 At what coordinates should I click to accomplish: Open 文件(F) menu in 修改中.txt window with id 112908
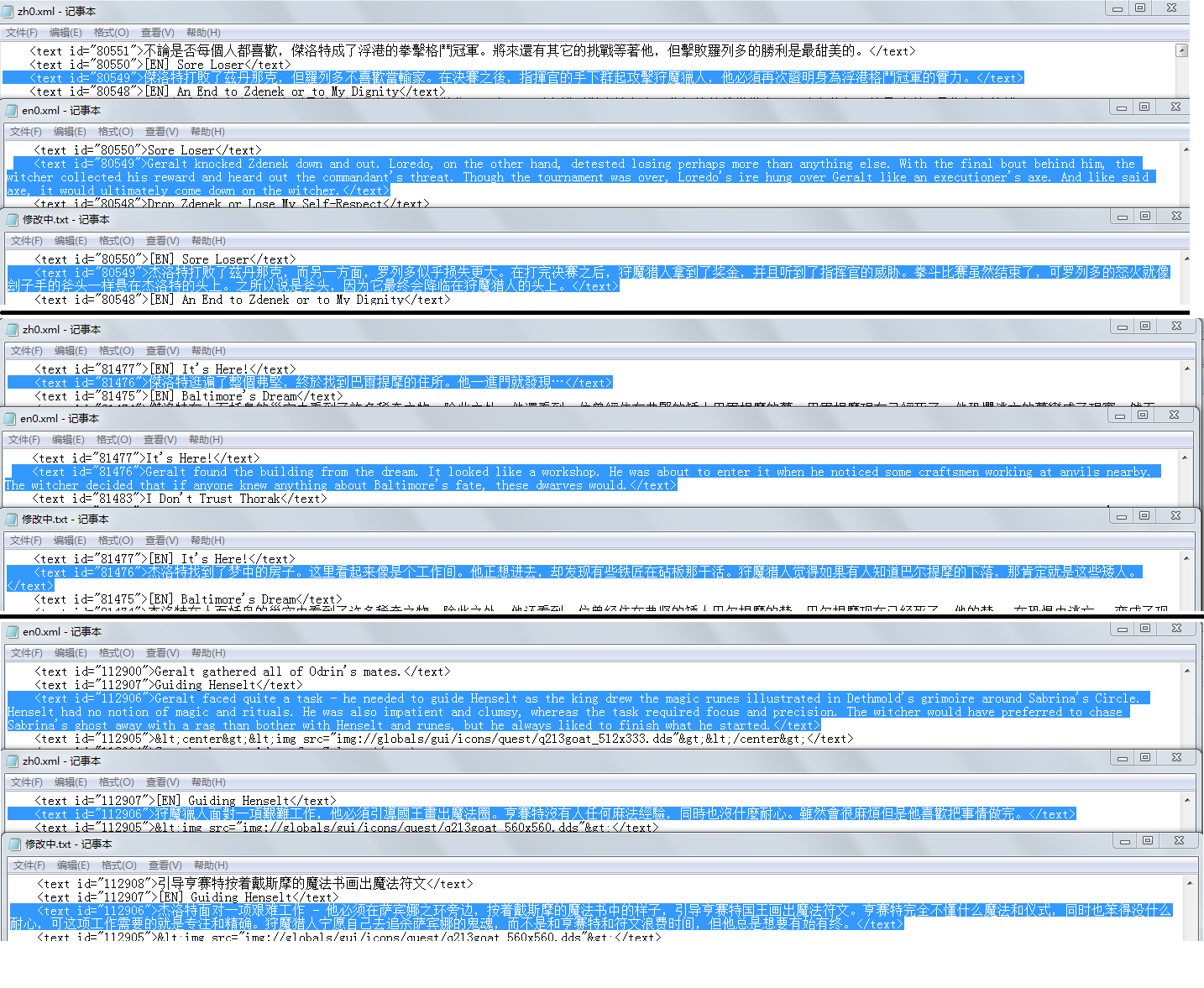point(29,865)
